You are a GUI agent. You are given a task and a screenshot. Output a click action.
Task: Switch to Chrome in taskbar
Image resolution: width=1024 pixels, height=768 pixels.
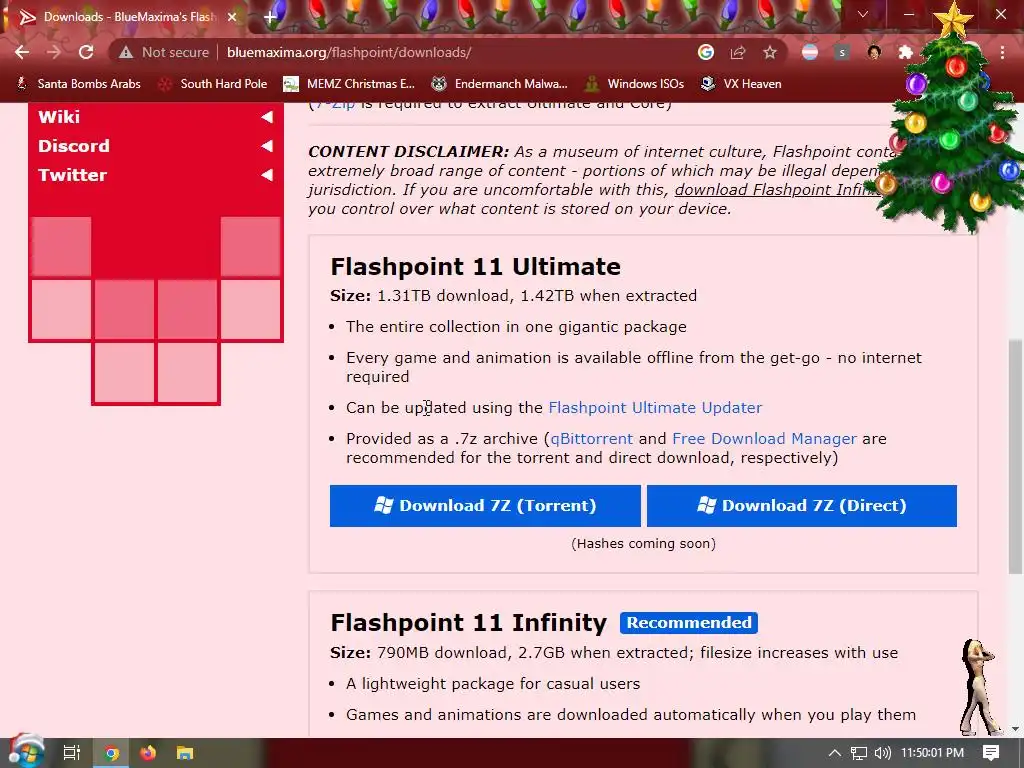tap(112, 753)
